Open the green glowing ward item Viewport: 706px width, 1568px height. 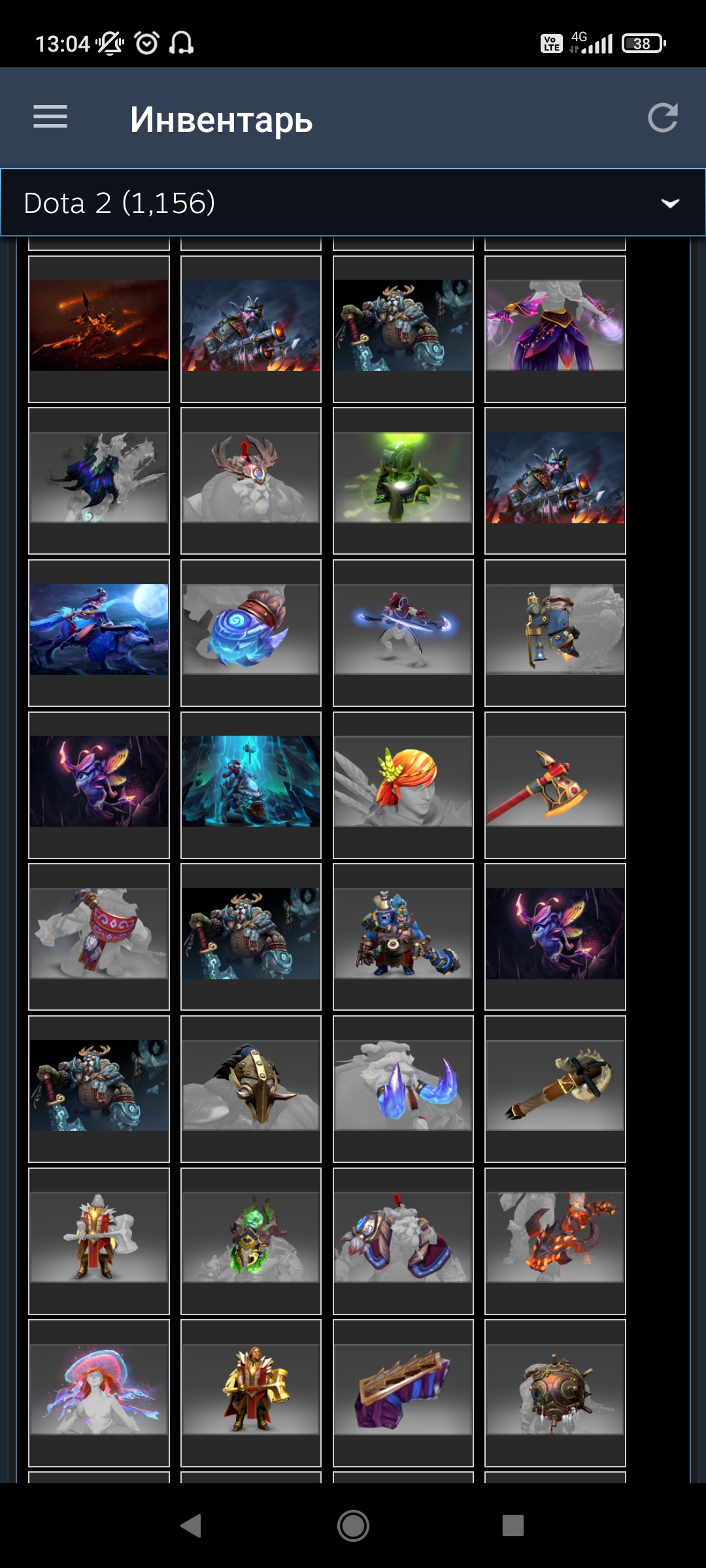coord(403,481)
